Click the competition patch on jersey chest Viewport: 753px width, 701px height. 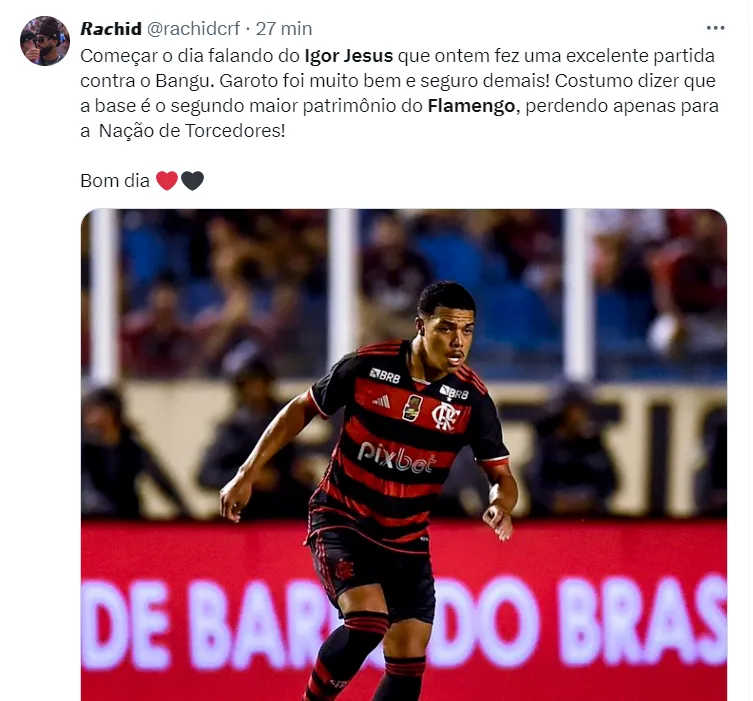coord(412,408)
